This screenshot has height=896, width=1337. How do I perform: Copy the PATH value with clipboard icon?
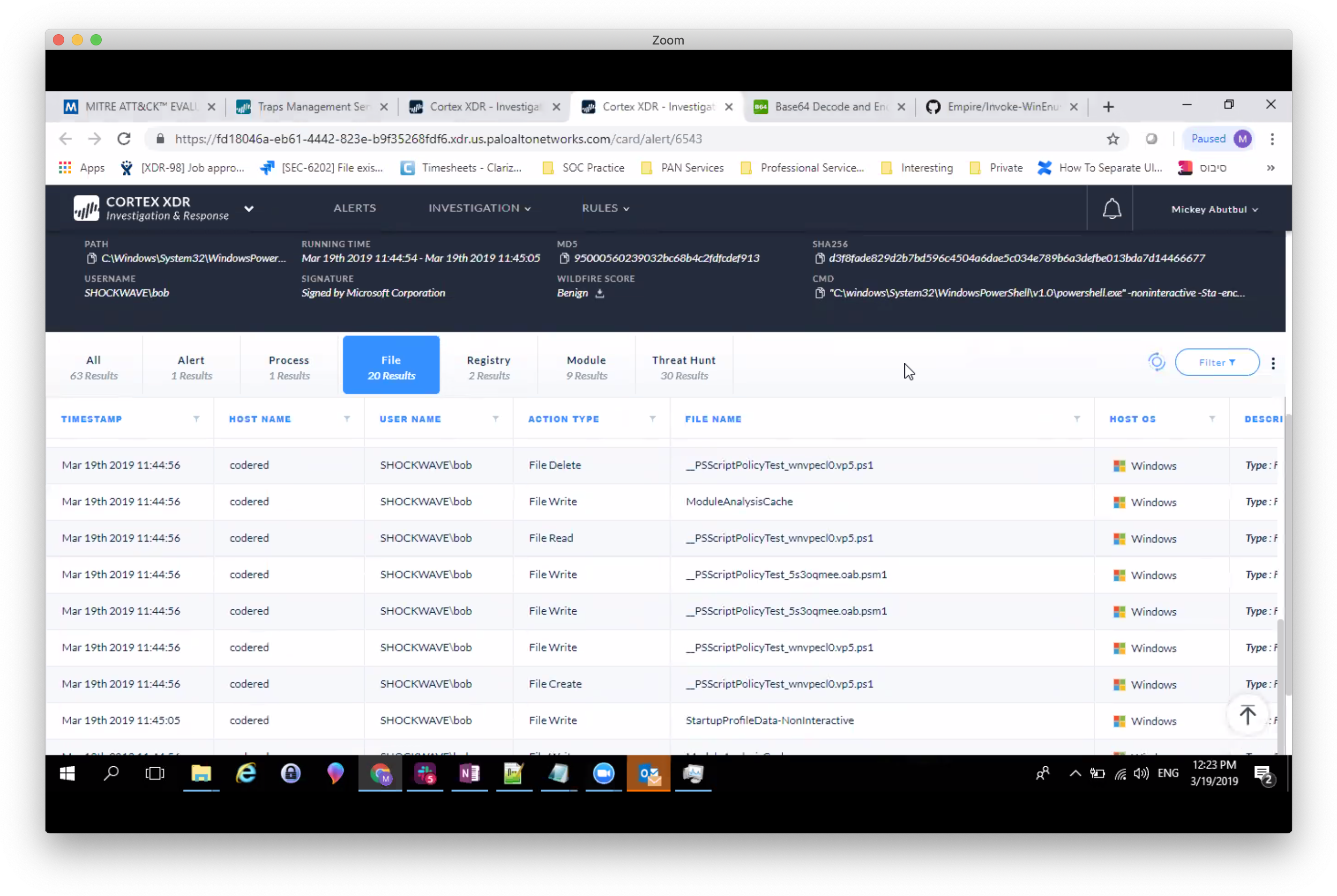coord(91,258)
